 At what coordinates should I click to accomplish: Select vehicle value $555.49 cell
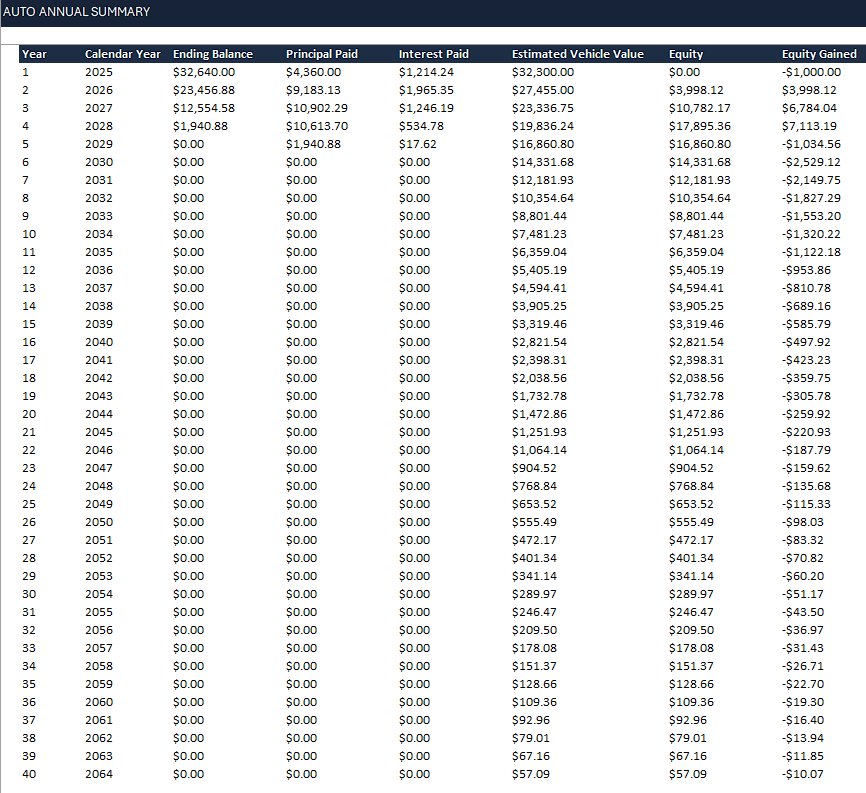[534, 522]
